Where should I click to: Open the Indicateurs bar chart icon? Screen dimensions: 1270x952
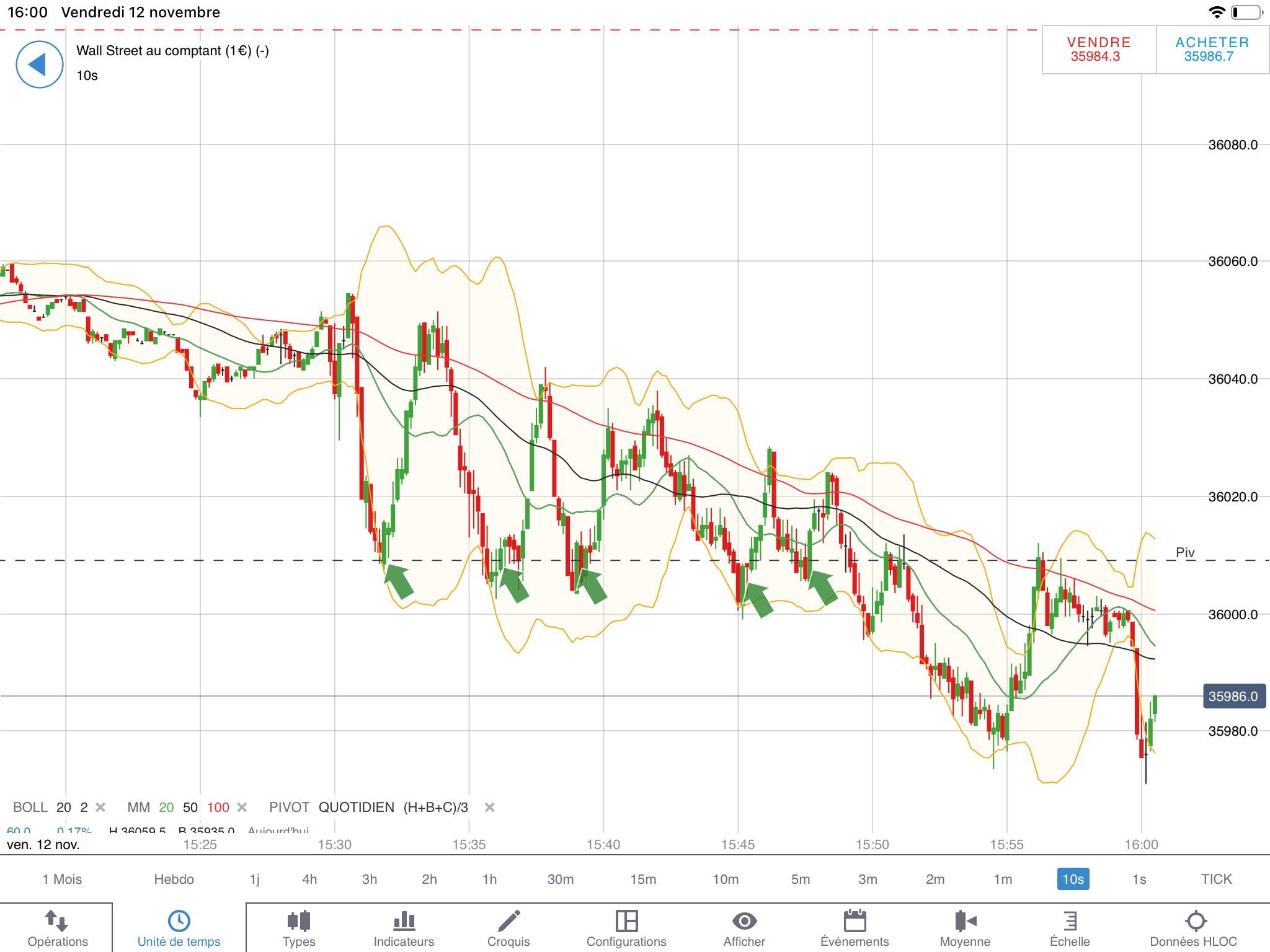pyautogui.click(x=404, y=921)
